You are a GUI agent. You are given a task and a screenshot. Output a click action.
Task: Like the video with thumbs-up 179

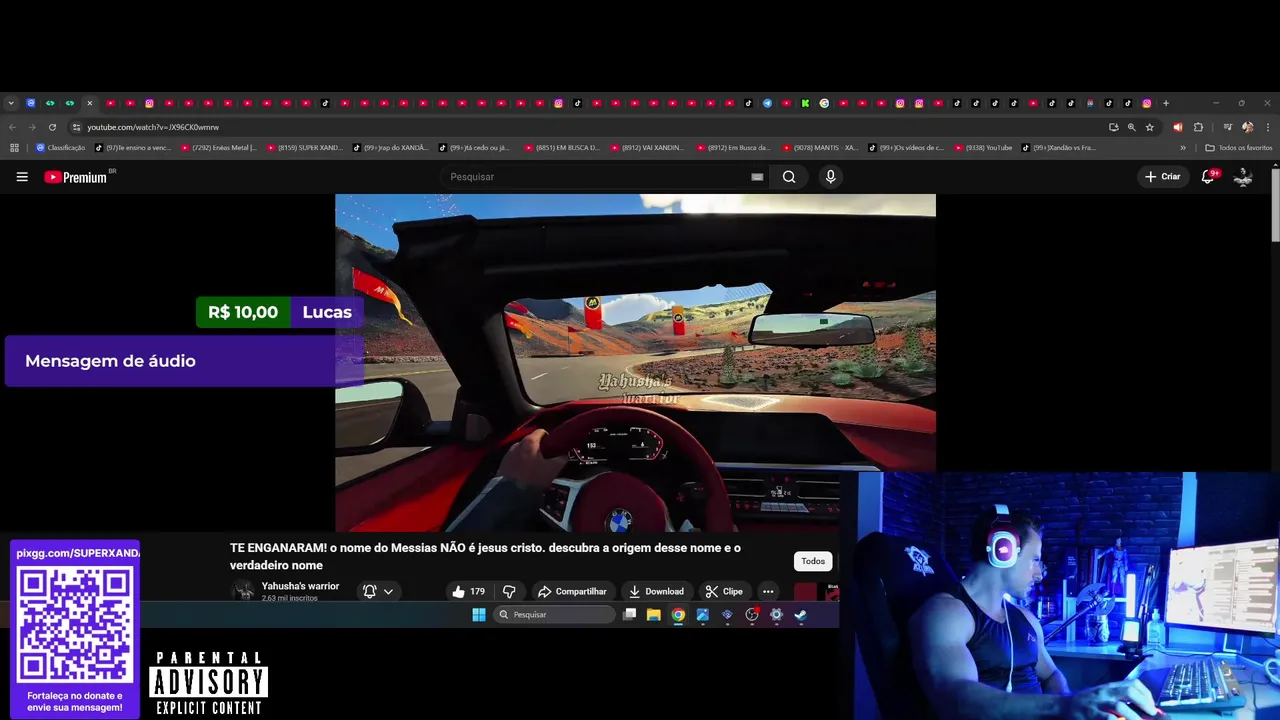tap(468, 591)
